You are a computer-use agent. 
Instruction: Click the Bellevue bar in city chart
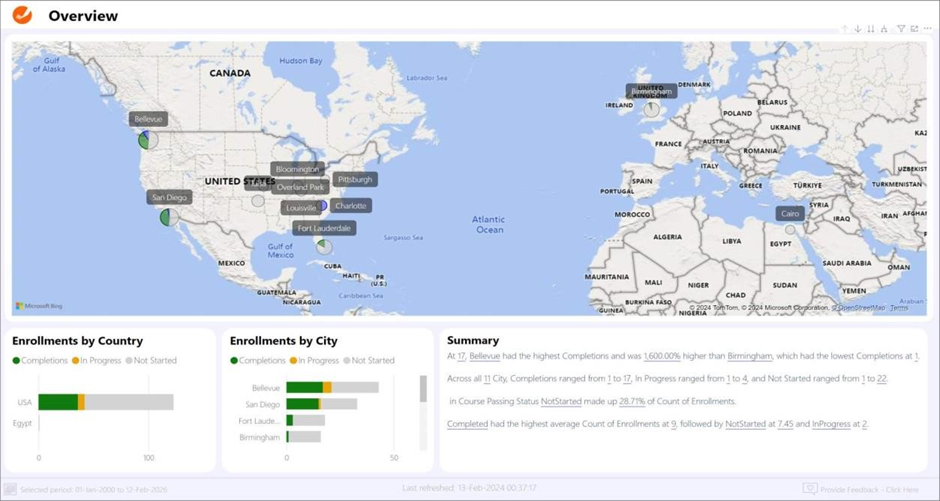(304, 388)
